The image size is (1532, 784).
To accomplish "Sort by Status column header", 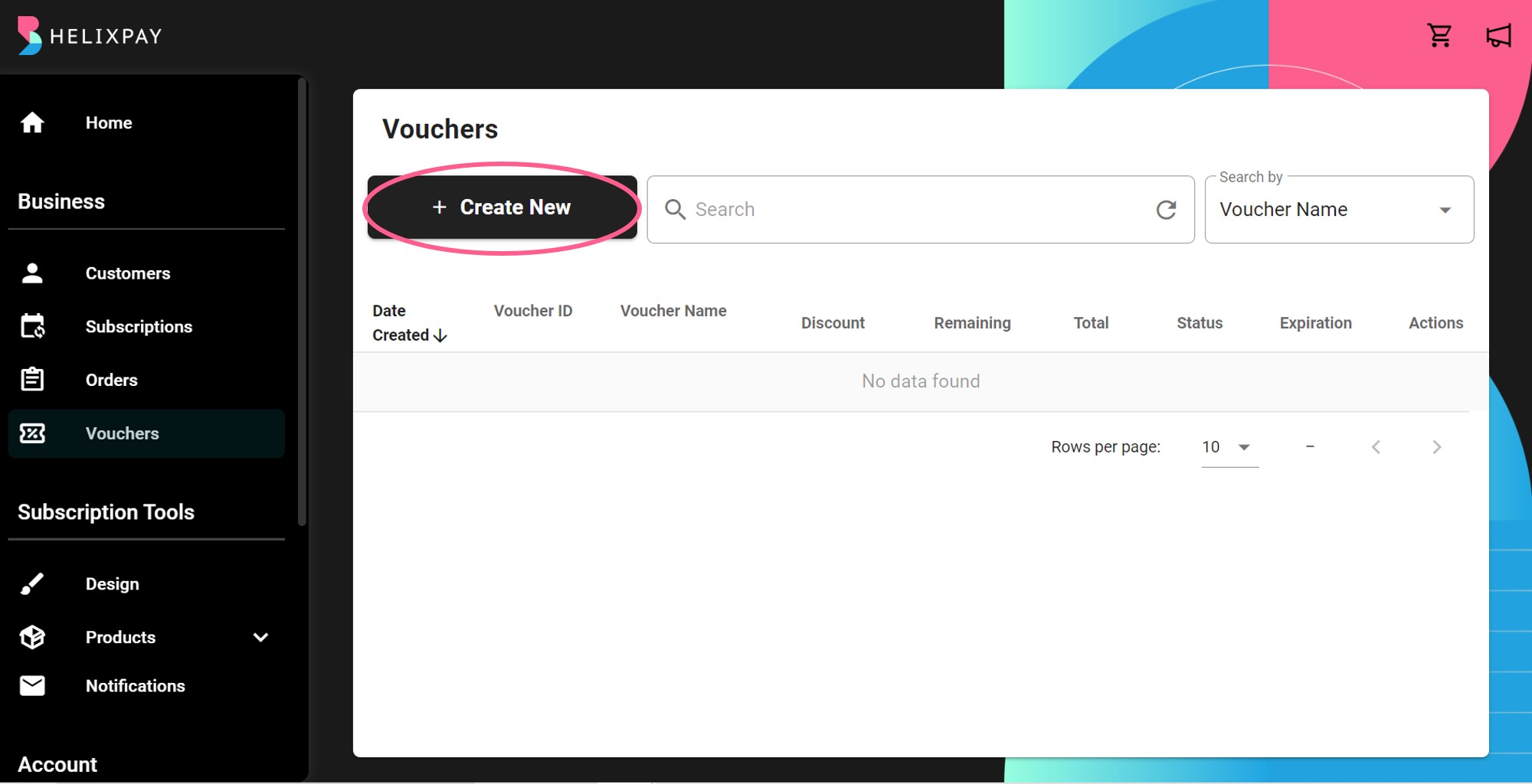I will point(1200,323).
